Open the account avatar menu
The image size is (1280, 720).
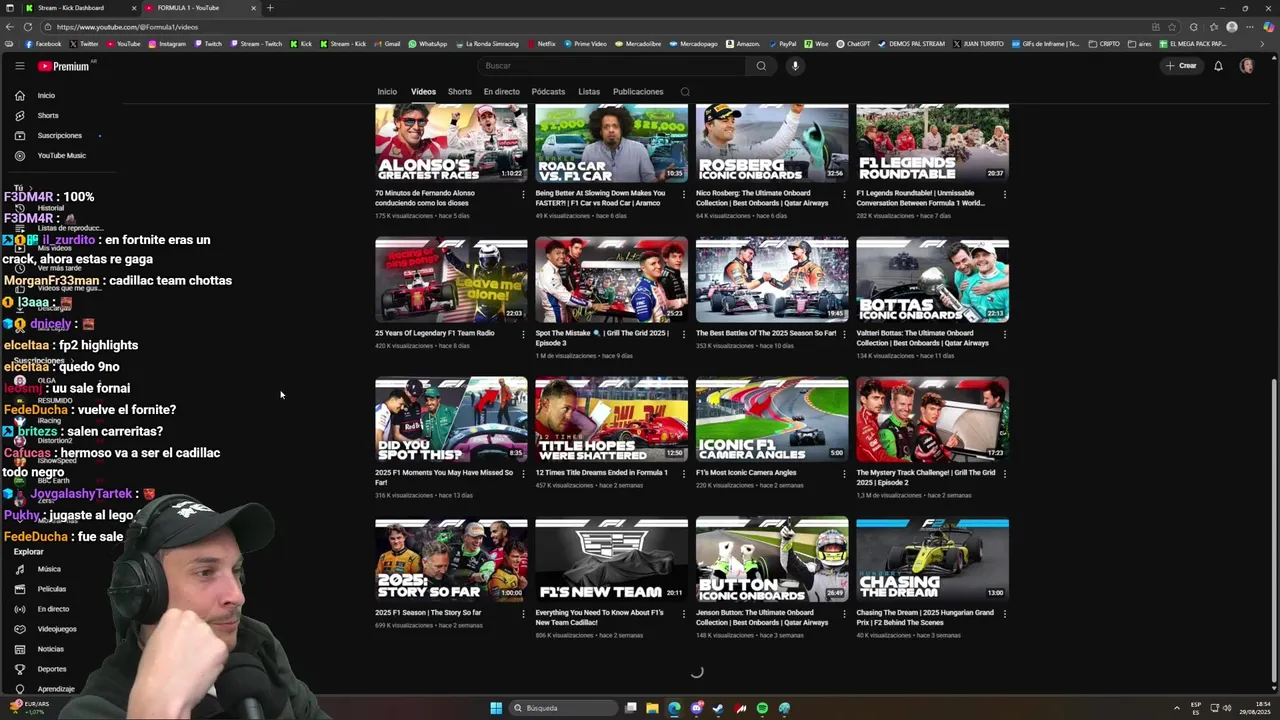(1246, 66)
